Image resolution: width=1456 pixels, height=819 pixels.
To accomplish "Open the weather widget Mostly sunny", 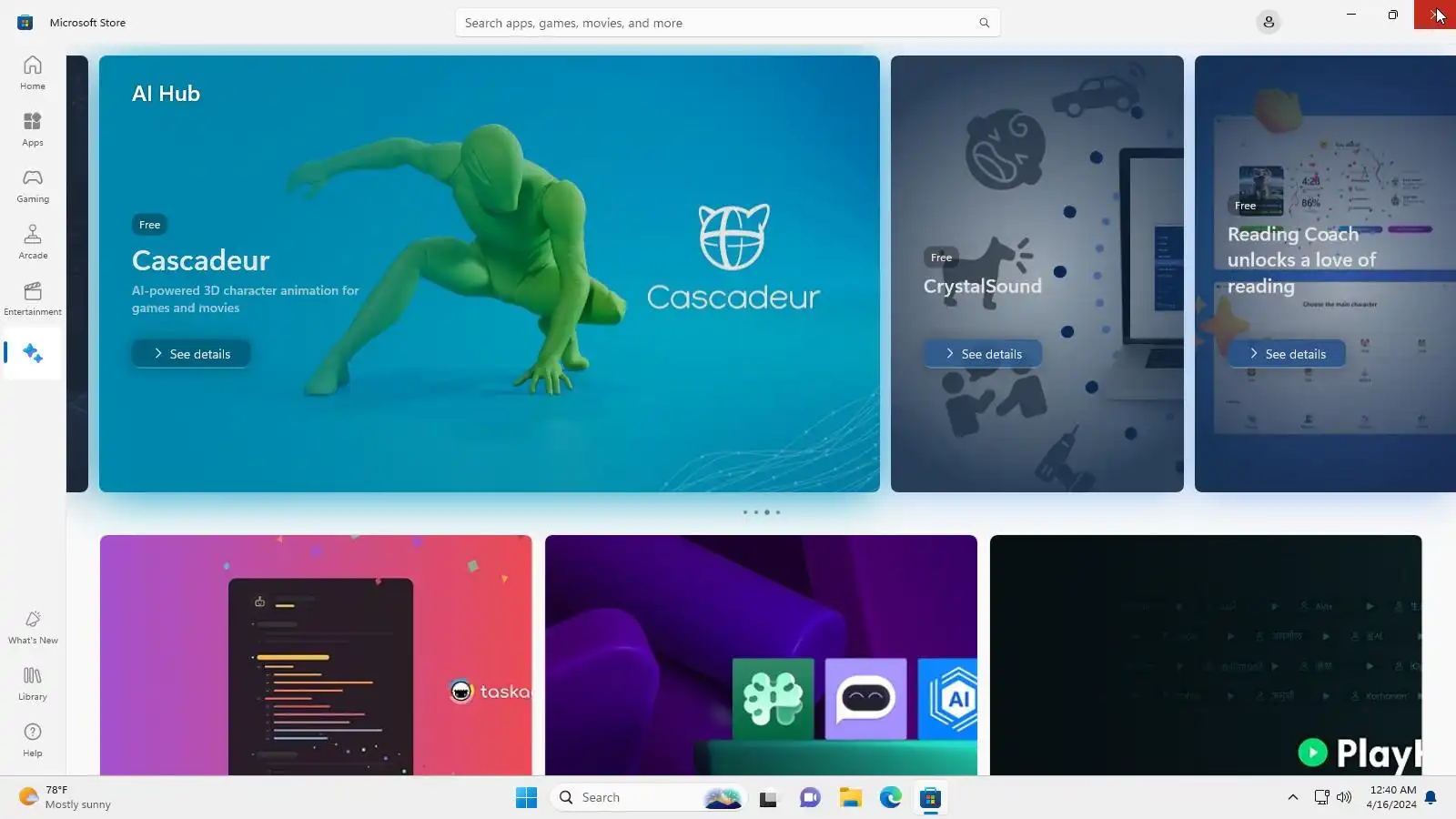I will click(x=66, y=798).
